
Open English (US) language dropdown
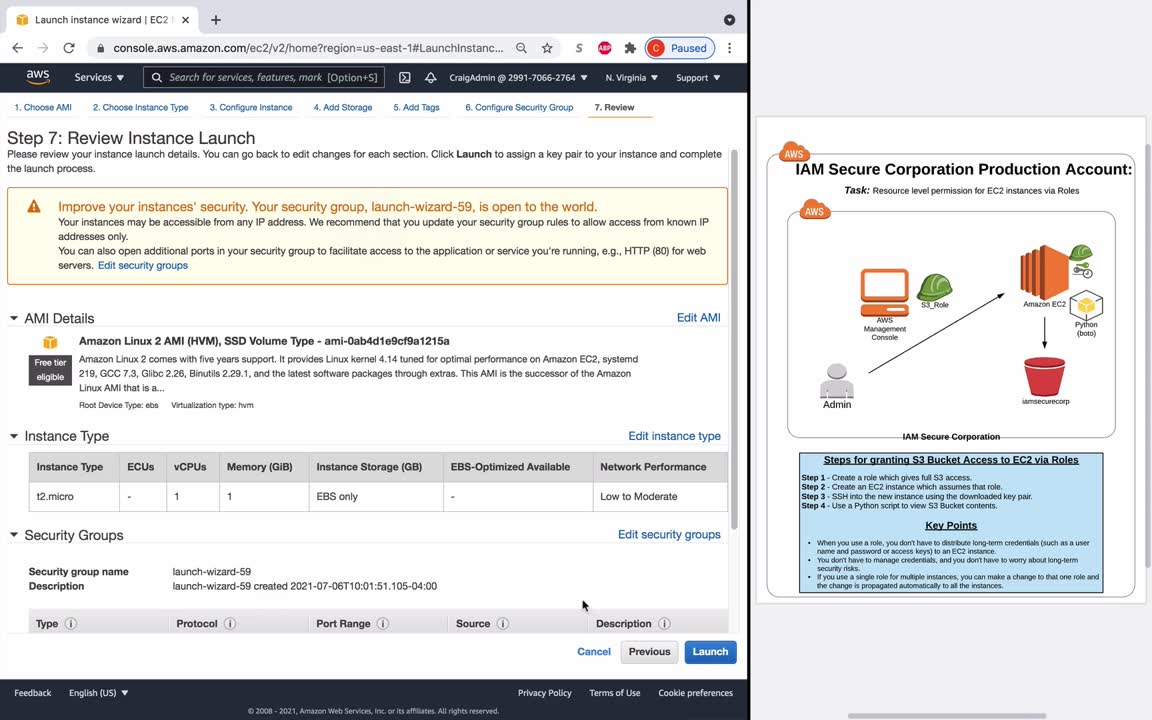click(98, 693)
